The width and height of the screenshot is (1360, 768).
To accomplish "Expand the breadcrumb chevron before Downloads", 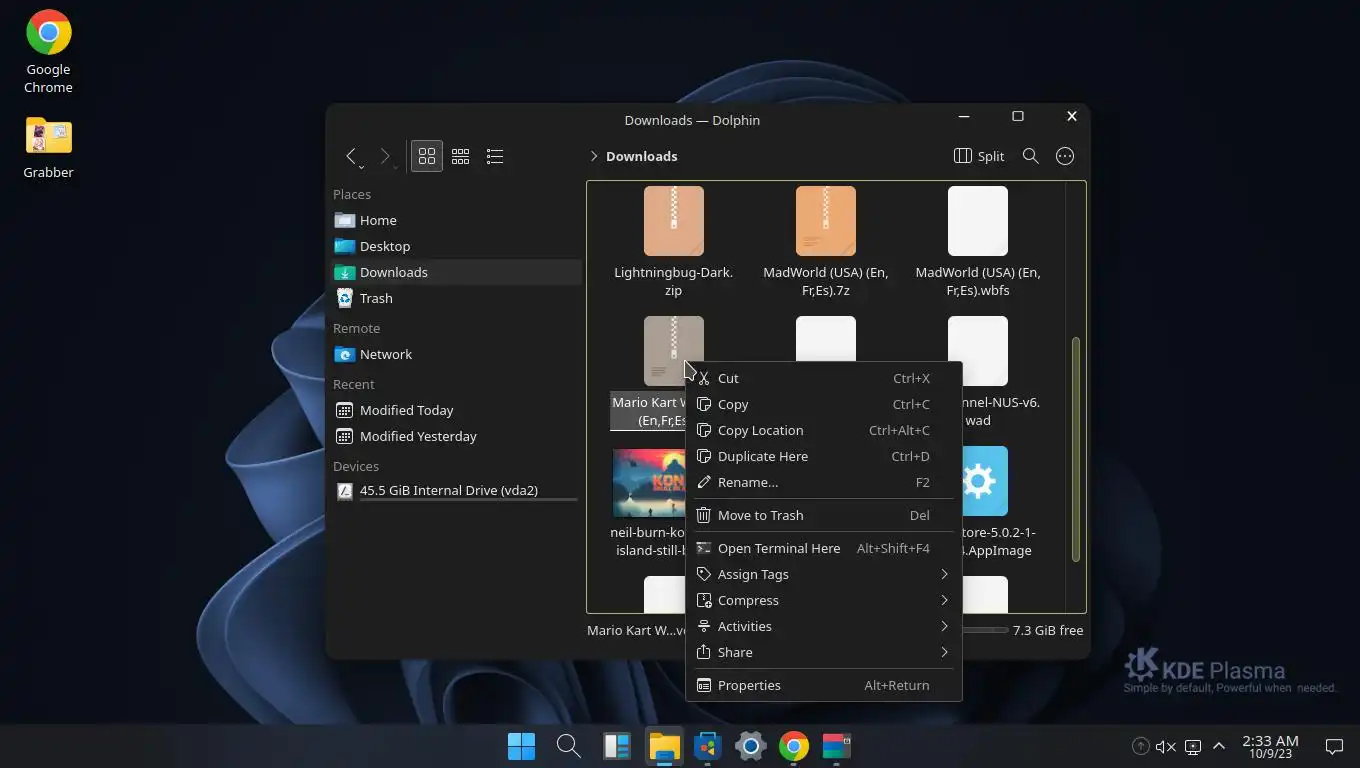I will click(594, 156).
